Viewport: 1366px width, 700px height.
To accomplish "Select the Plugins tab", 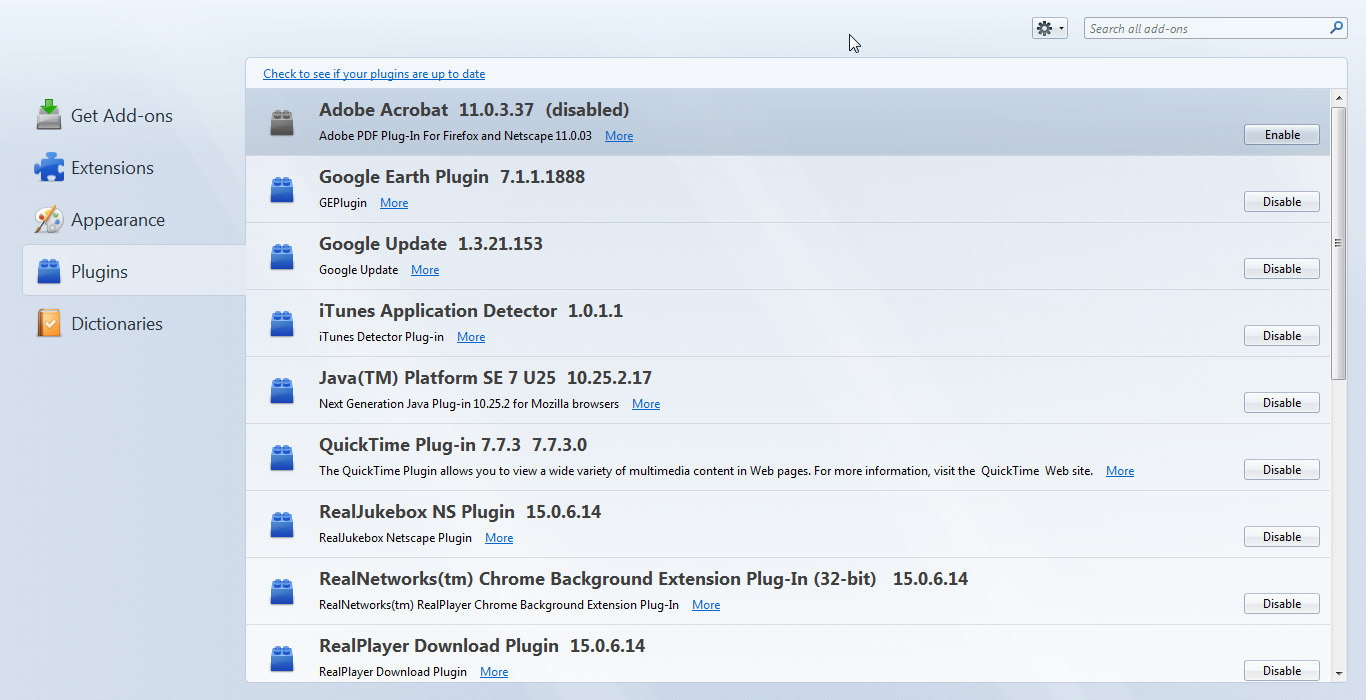I will [x=134, y=271].
